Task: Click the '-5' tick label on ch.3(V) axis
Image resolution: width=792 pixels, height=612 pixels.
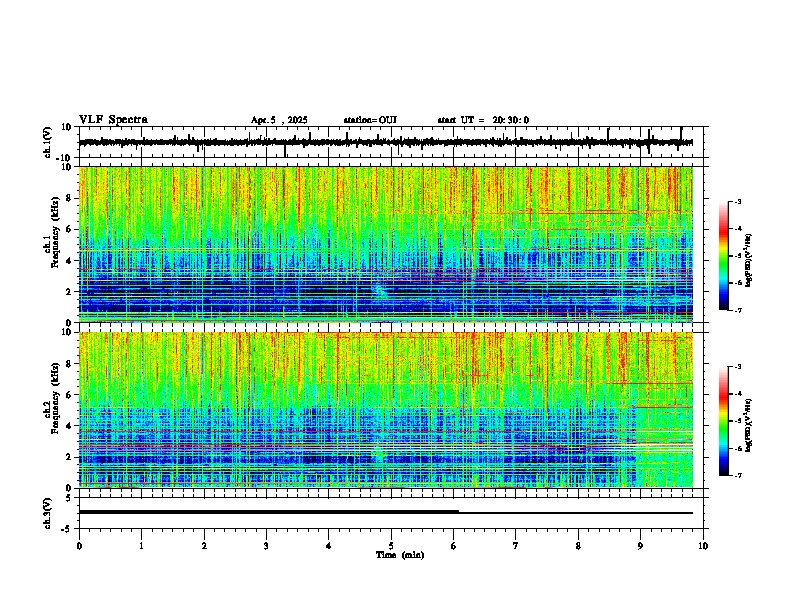Action: pos(68,529)
